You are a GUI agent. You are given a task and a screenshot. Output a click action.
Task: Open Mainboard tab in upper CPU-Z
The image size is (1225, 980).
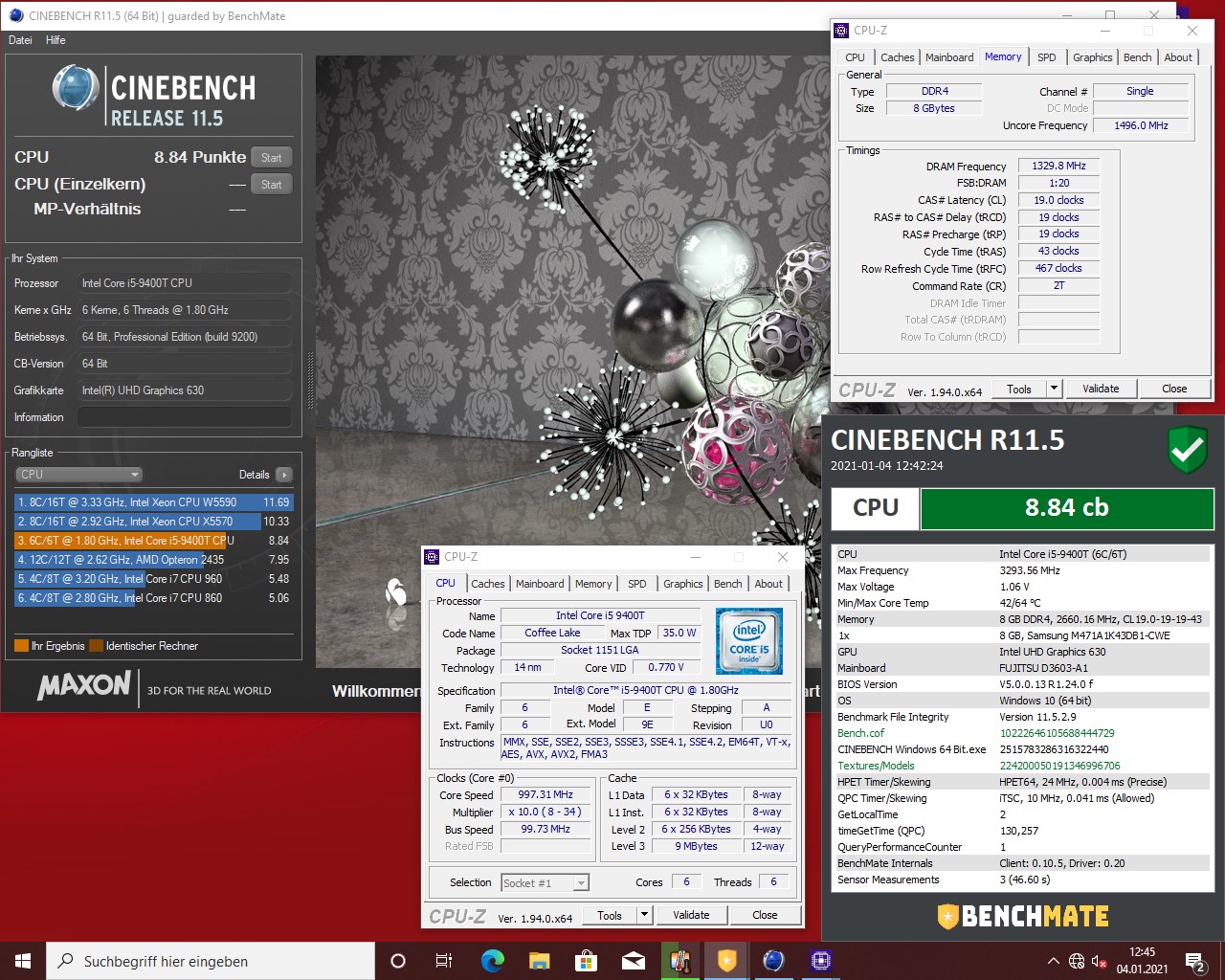pos(949,57)
